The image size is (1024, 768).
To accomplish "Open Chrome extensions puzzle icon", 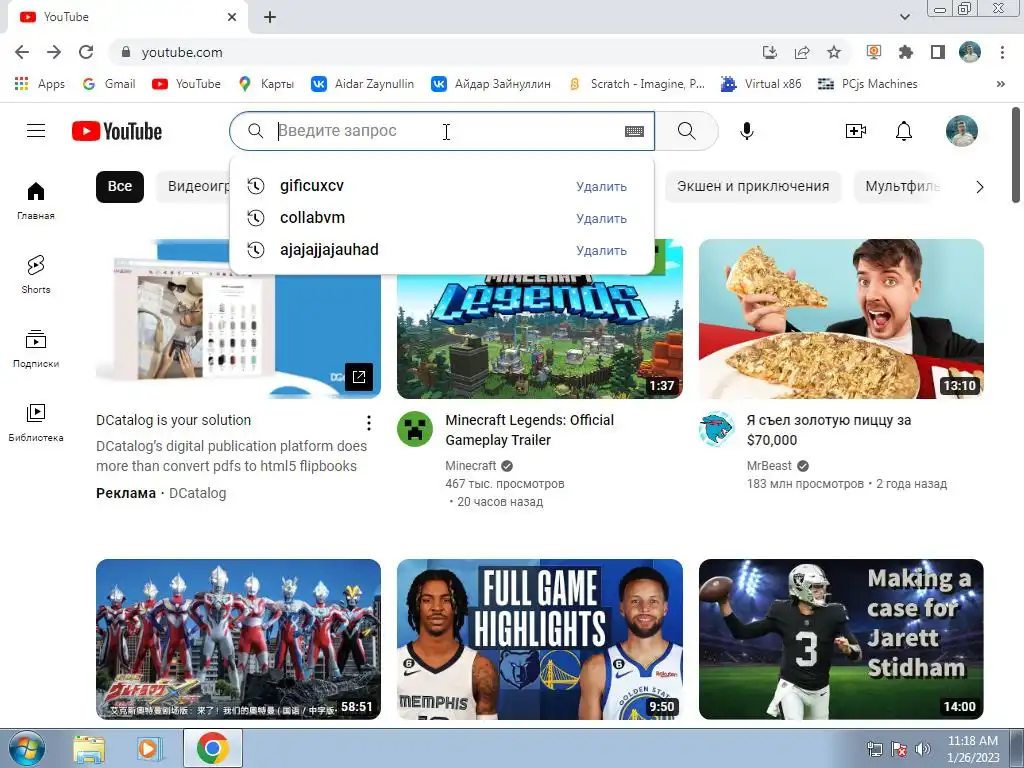I will (x=906, y=52).
